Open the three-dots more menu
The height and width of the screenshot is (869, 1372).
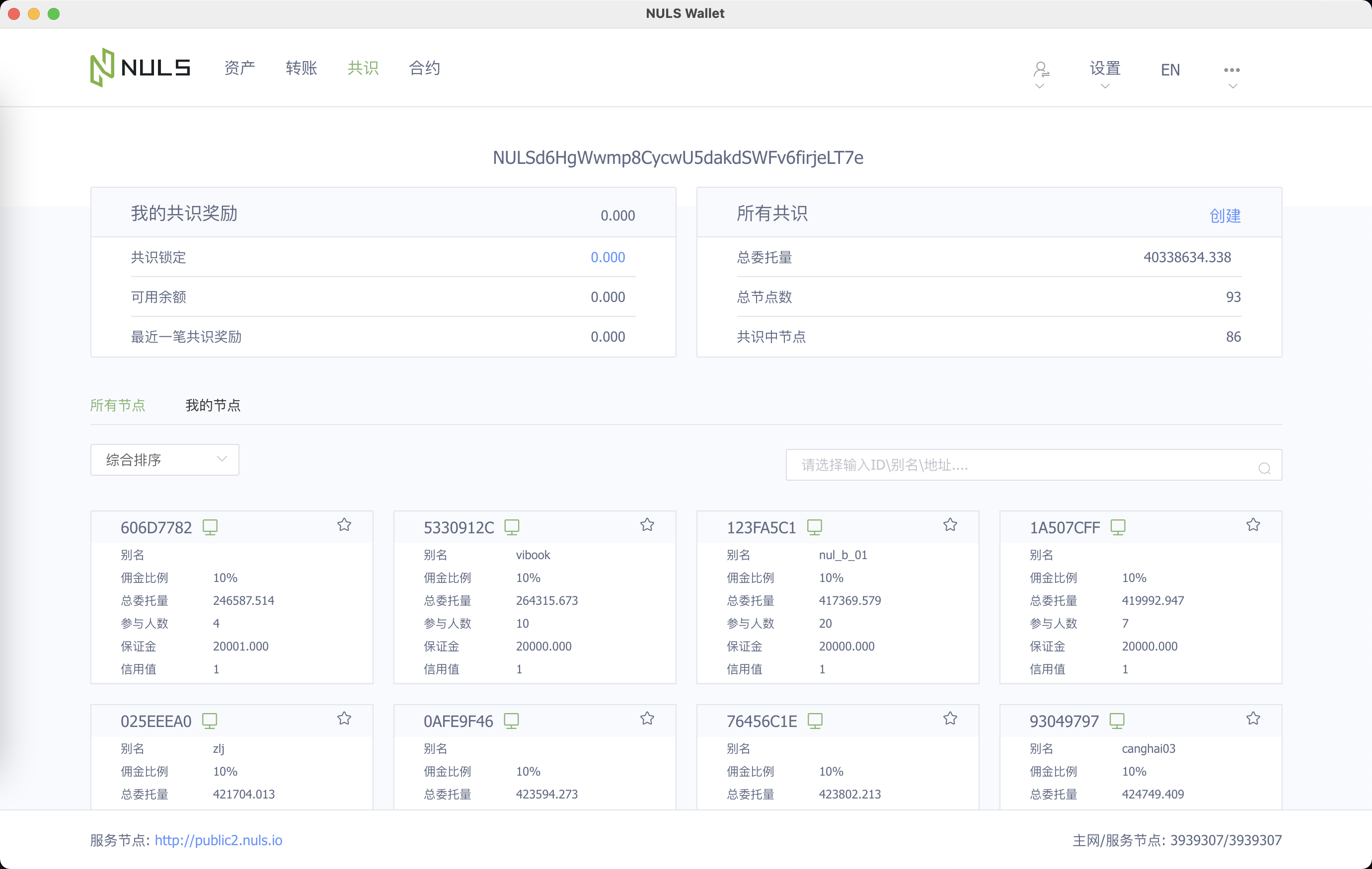point(1231,70)
